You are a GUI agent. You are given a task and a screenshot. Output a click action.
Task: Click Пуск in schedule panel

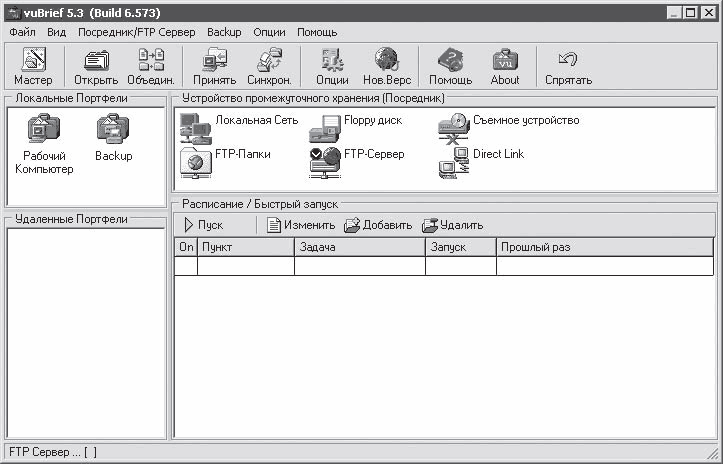(x=203, y=225)
